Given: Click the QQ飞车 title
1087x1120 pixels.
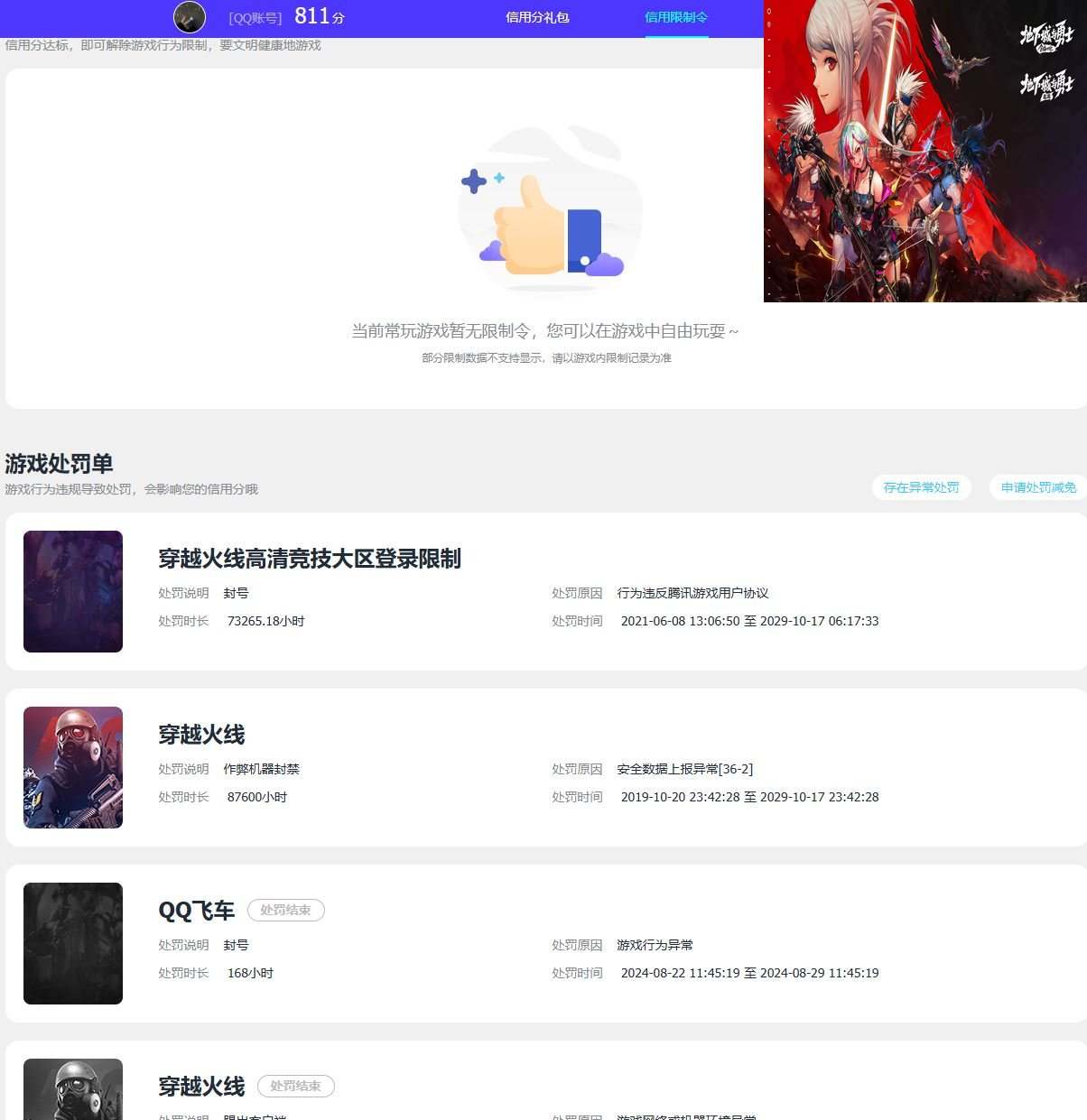Looking at the screenshot, I should click(197, 911).
